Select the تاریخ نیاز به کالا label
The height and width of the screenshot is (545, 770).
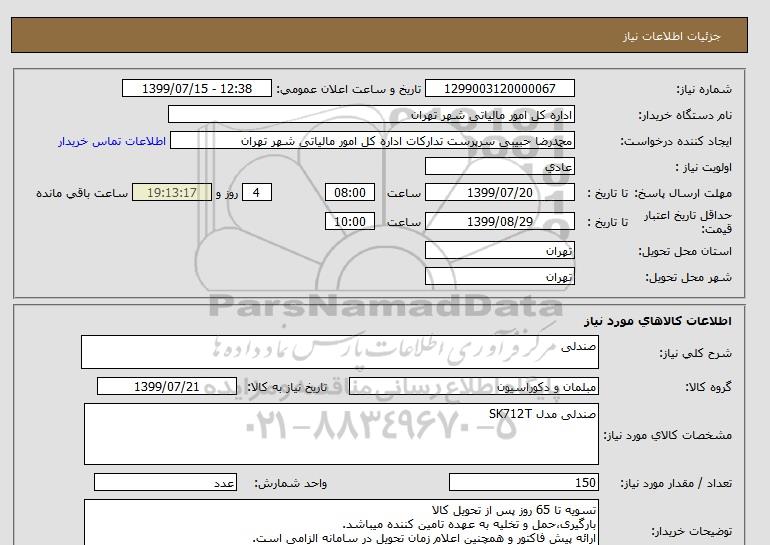point(287,387)
